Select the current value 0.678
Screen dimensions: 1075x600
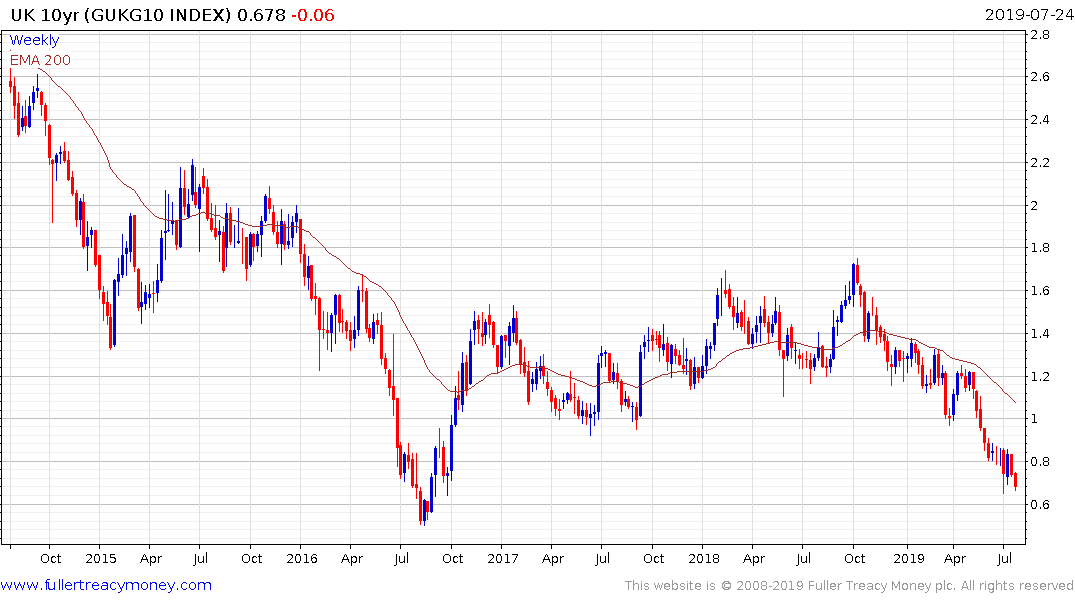pos(261,15)
